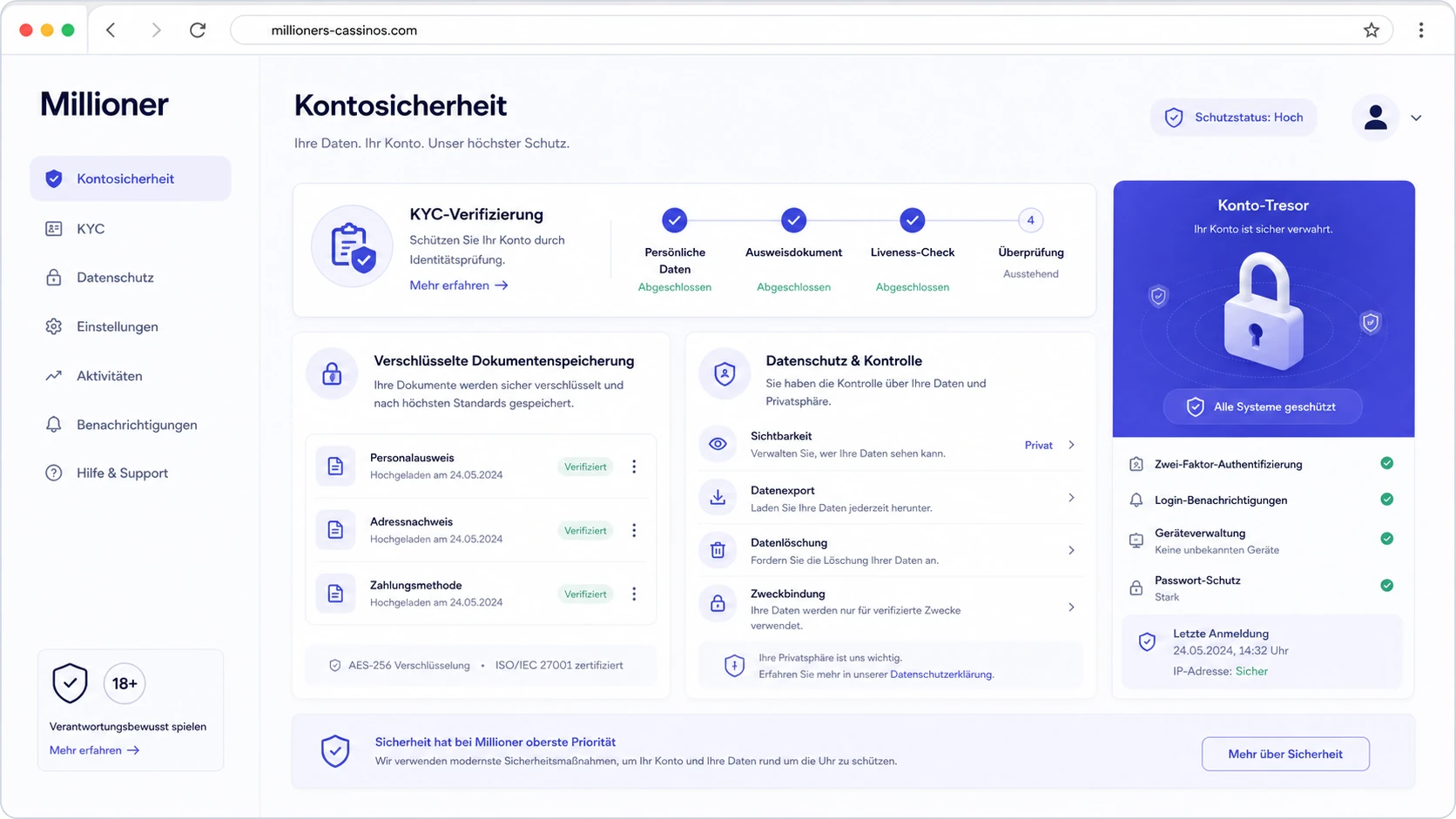Click the Datenlöschung trash icon
1456x819 pixels.
[x=718, y=550]
